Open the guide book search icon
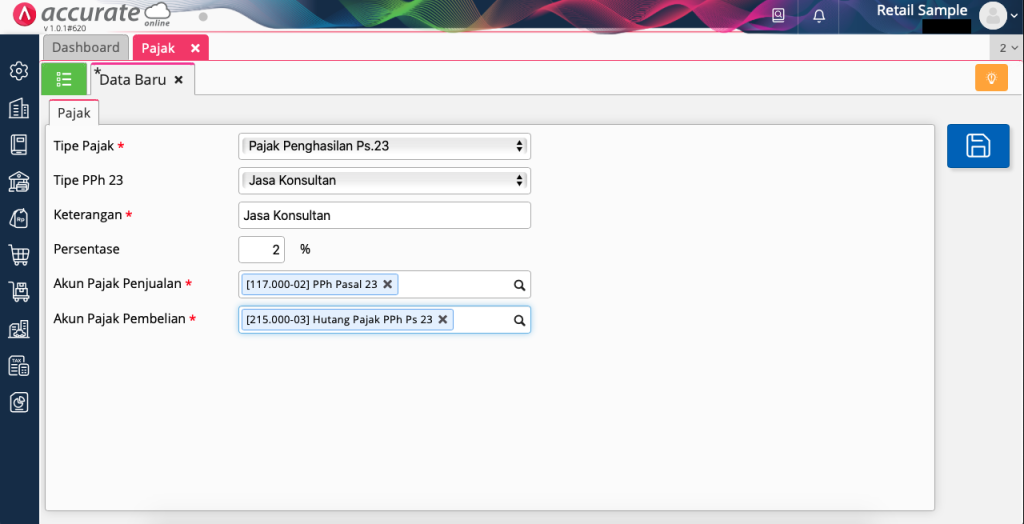This screenshot has width=1024, height=524. [779, 16]
